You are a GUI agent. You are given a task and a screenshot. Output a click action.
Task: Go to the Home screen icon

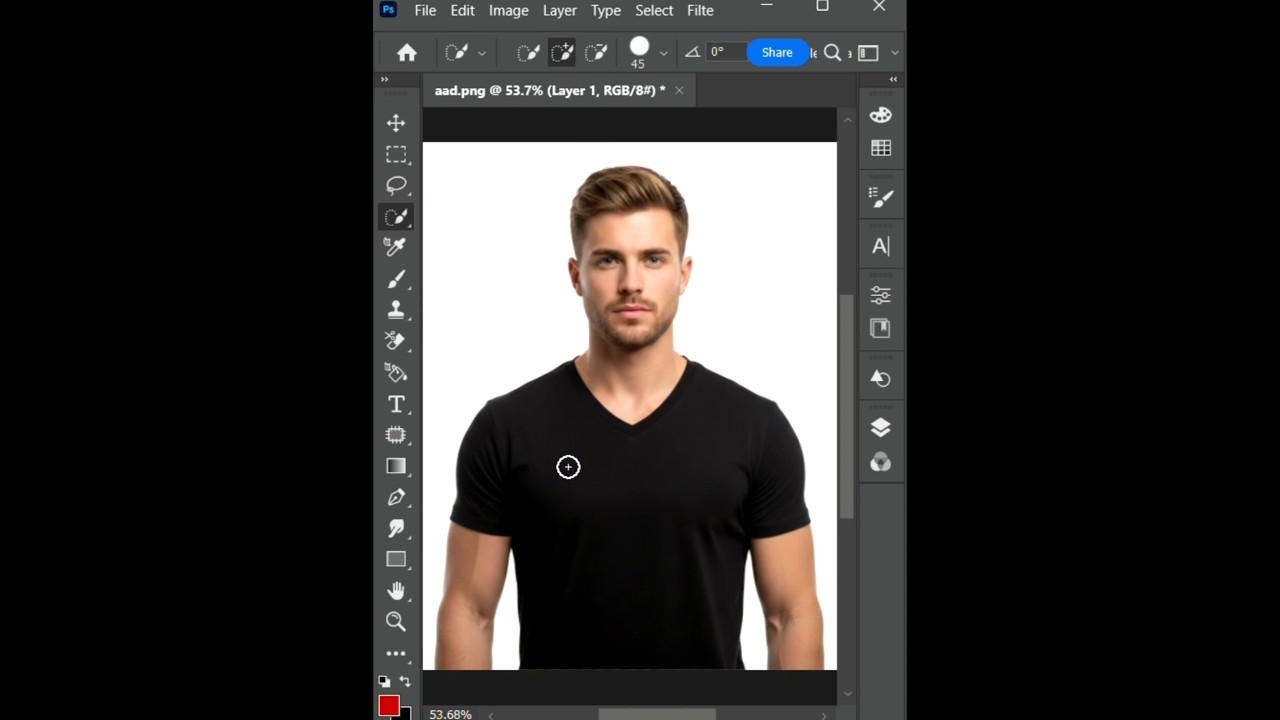[x=407, y=53]
